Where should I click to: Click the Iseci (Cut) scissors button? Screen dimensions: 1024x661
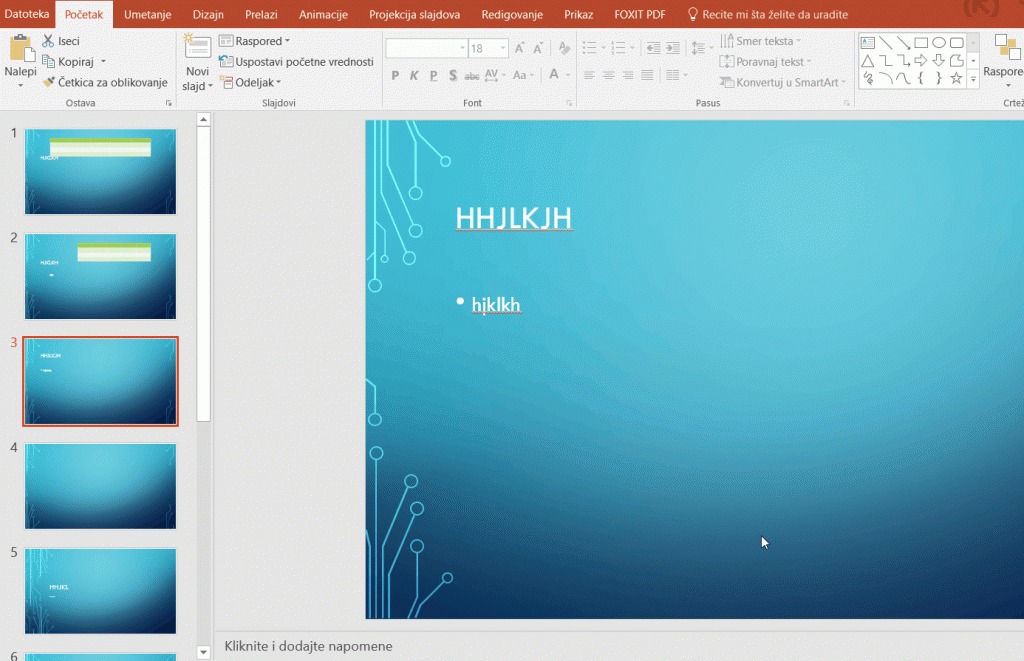(60, 41)
